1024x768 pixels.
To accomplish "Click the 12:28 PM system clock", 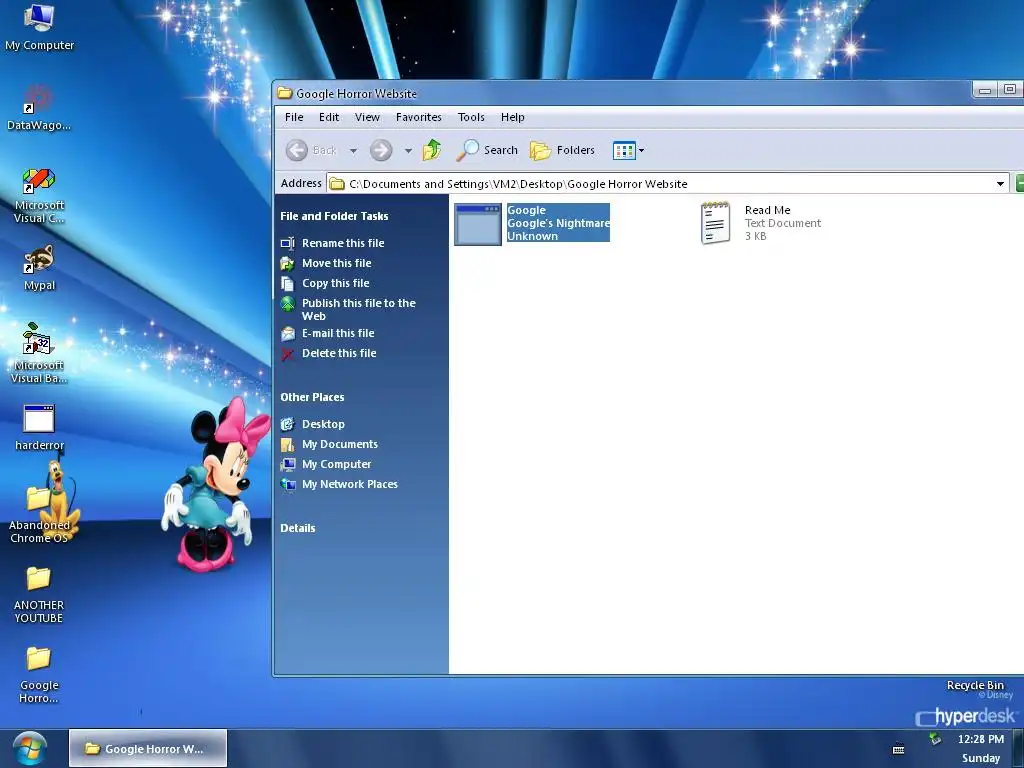I will tap(980, 739).
